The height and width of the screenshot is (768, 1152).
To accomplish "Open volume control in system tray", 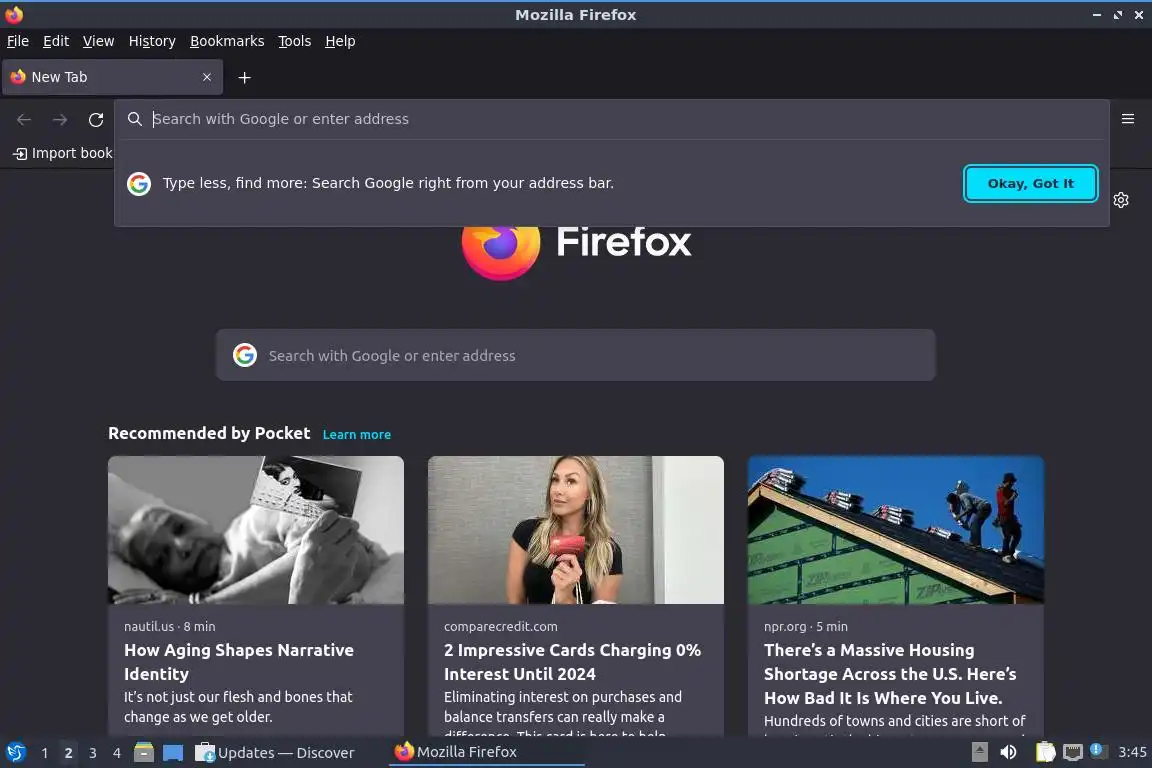I will [x=1008, y=752].
